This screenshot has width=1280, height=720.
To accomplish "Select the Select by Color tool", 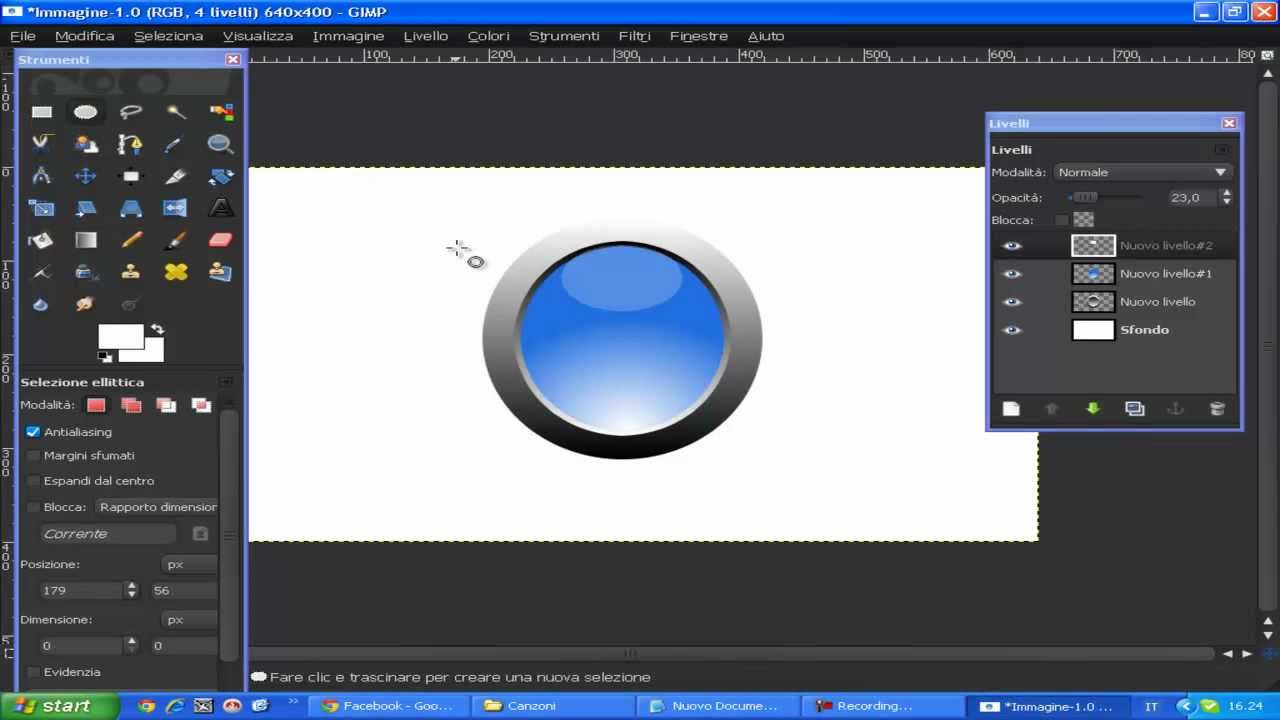I will coord(221,112).
